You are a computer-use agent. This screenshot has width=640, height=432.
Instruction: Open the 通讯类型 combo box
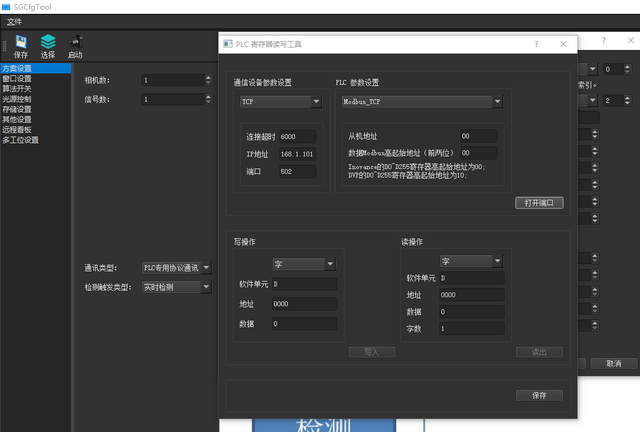177,268
